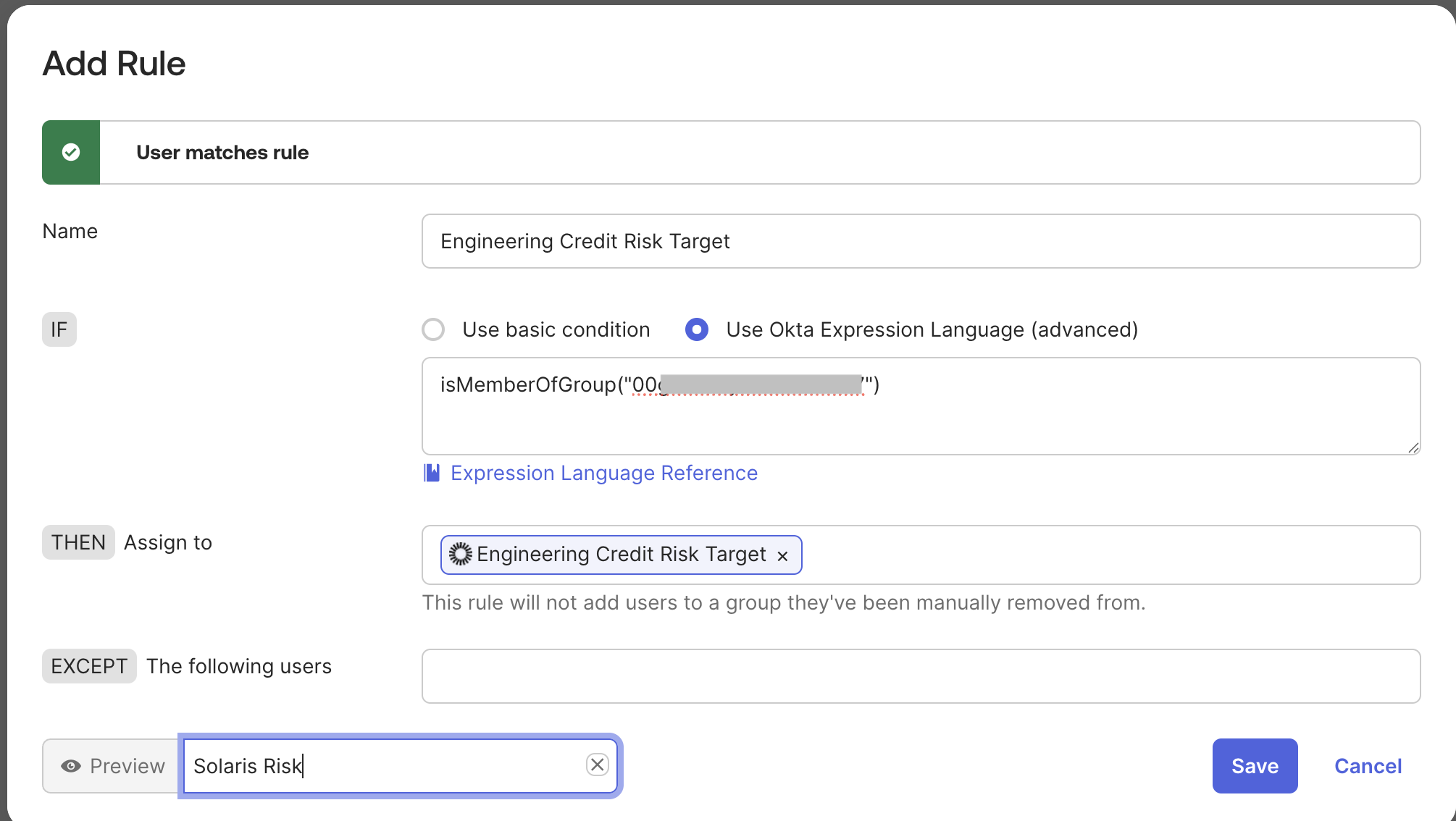This screenshot has height=821, width=1456.
Task: Click the EXCEPT label badge
Action: pyautogui.click(x=89, y=666)
